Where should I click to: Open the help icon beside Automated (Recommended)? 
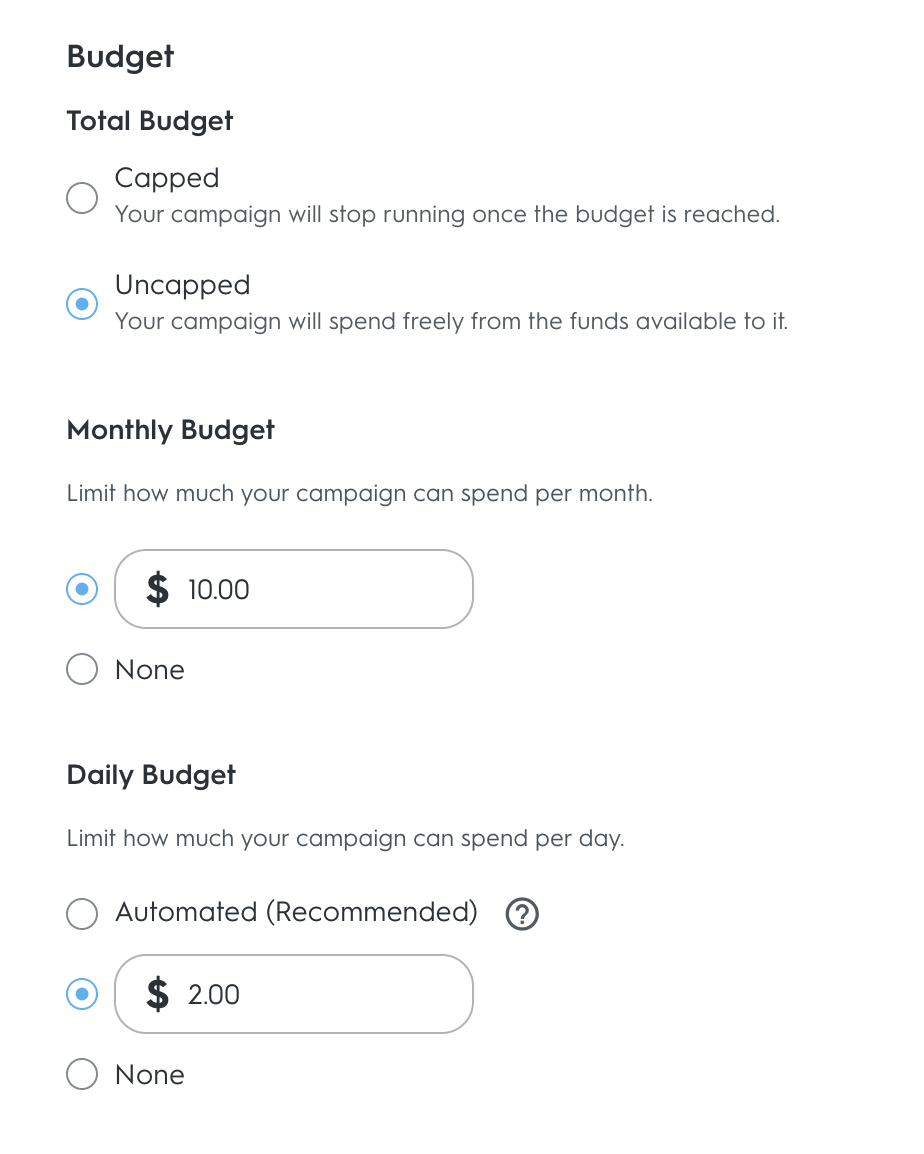(522, 914)
